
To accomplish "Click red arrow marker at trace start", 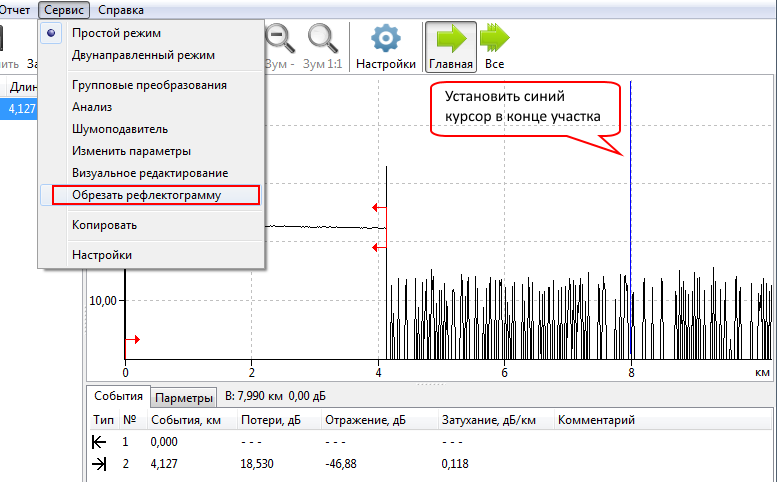I will 135,339.
